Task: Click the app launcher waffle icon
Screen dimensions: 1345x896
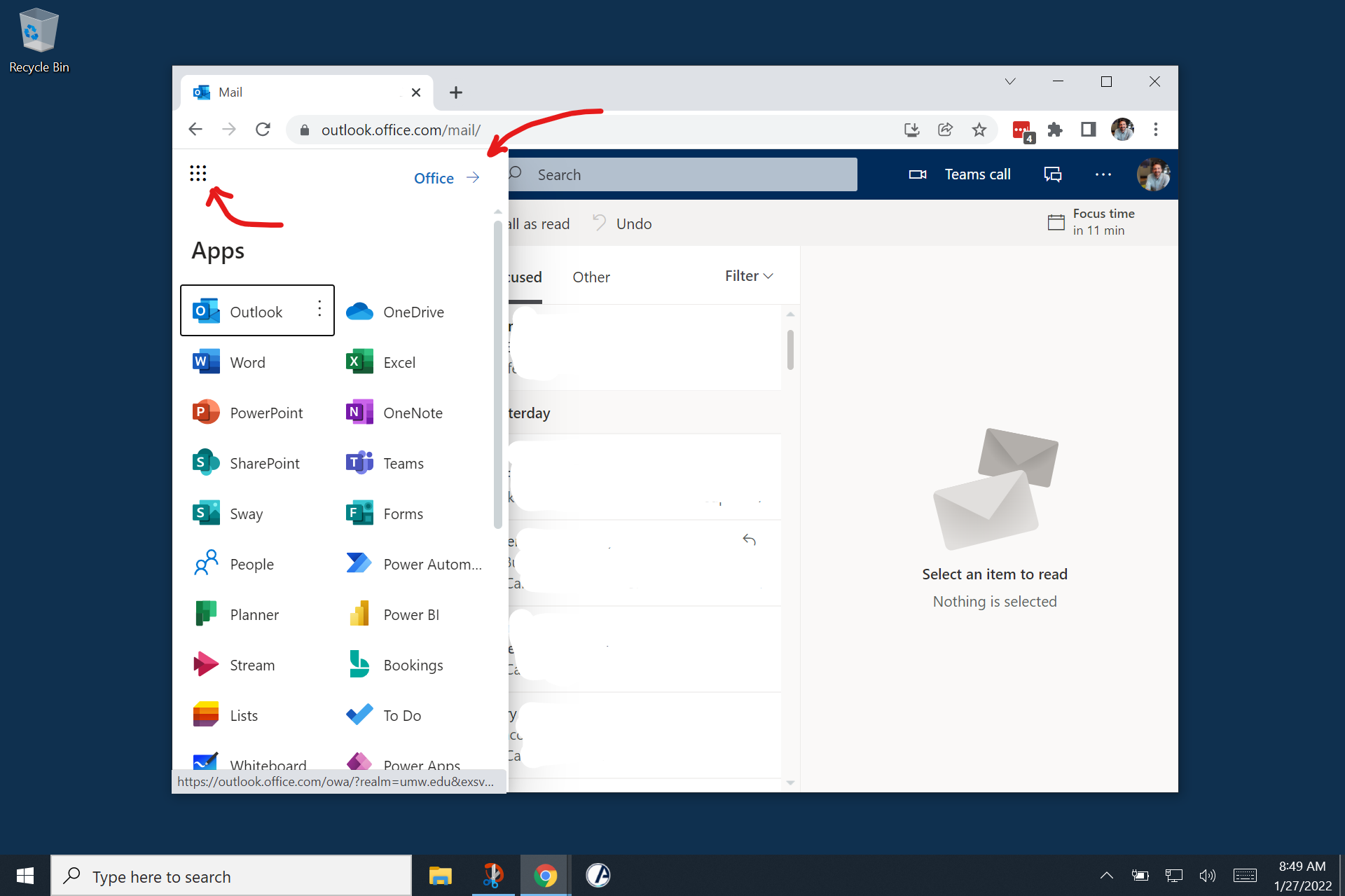Action: pos(198,173)
